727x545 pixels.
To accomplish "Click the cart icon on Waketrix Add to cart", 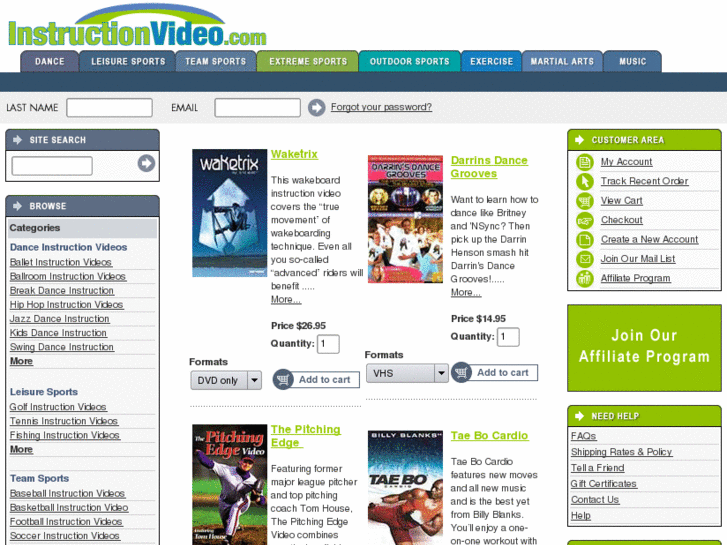I will pos(283,379).
